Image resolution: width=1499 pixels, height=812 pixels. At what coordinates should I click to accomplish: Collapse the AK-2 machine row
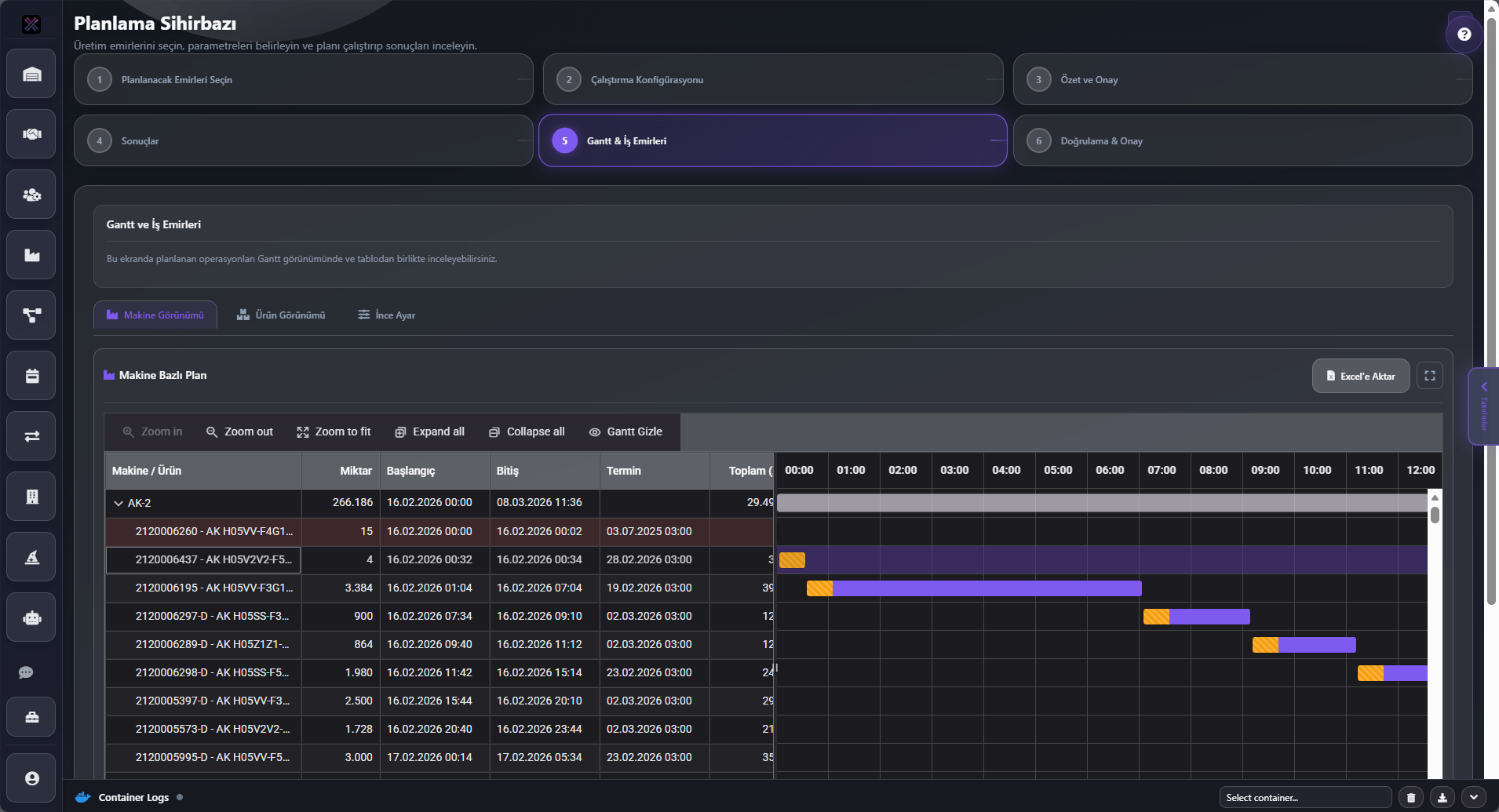(119, 503)
